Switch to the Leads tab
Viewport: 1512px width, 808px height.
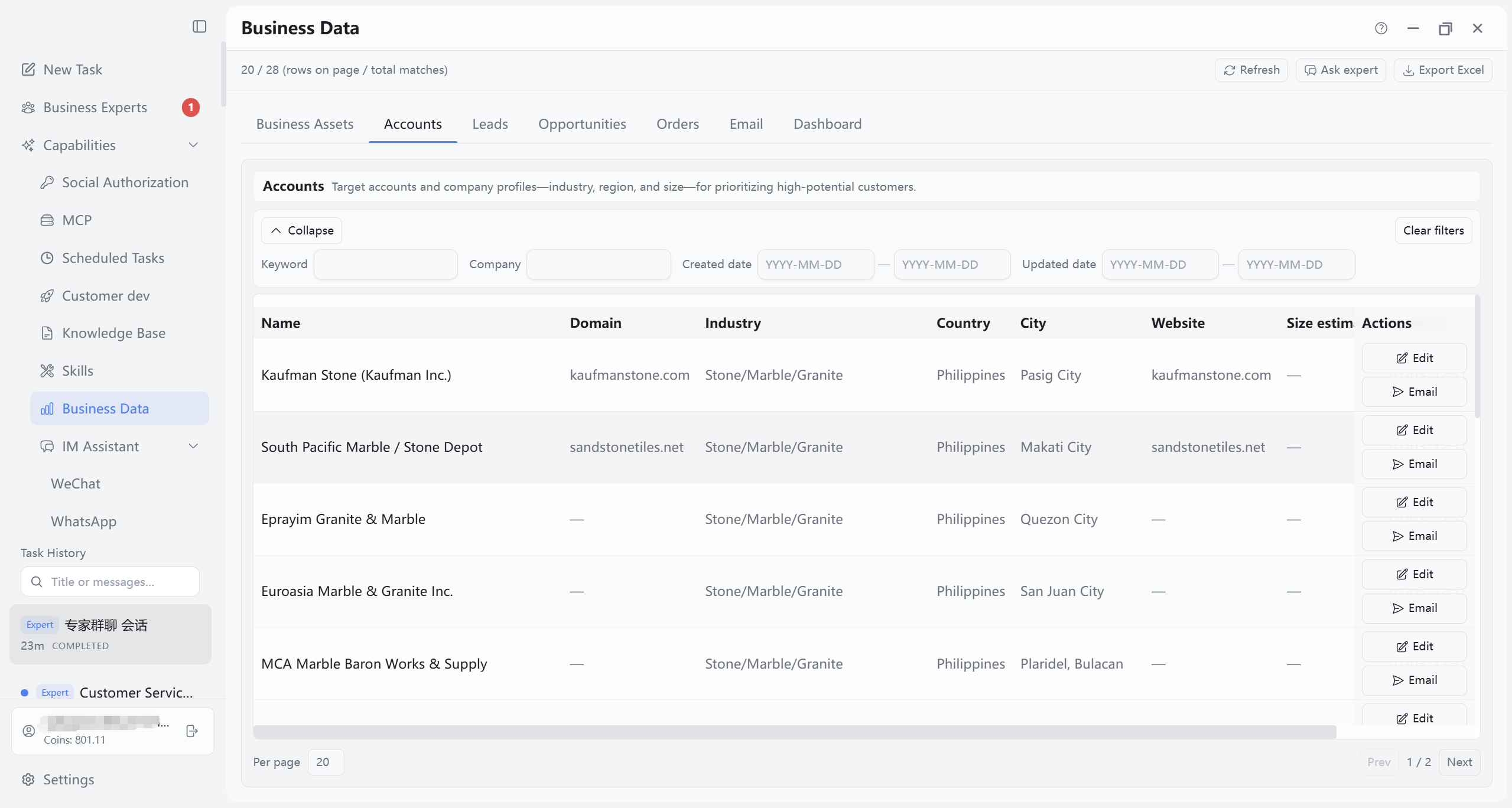pos(490,124)
